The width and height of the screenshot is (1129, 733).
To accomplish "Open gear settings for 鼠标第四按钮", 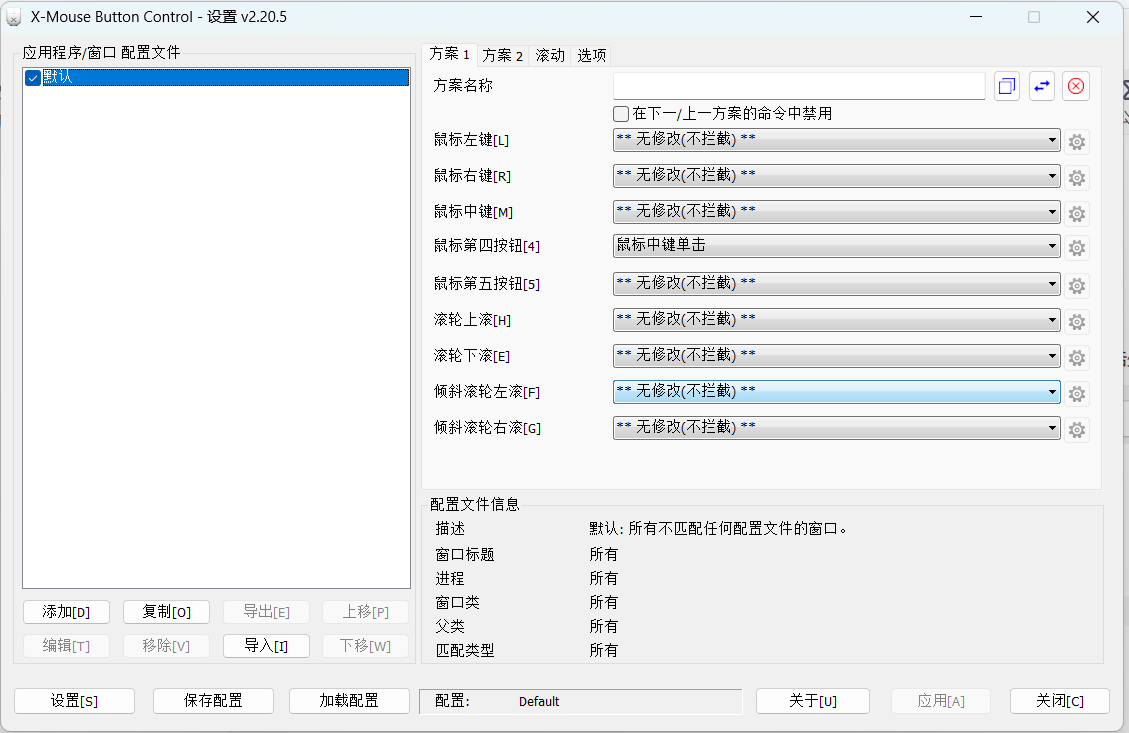I will (1077, 247).
